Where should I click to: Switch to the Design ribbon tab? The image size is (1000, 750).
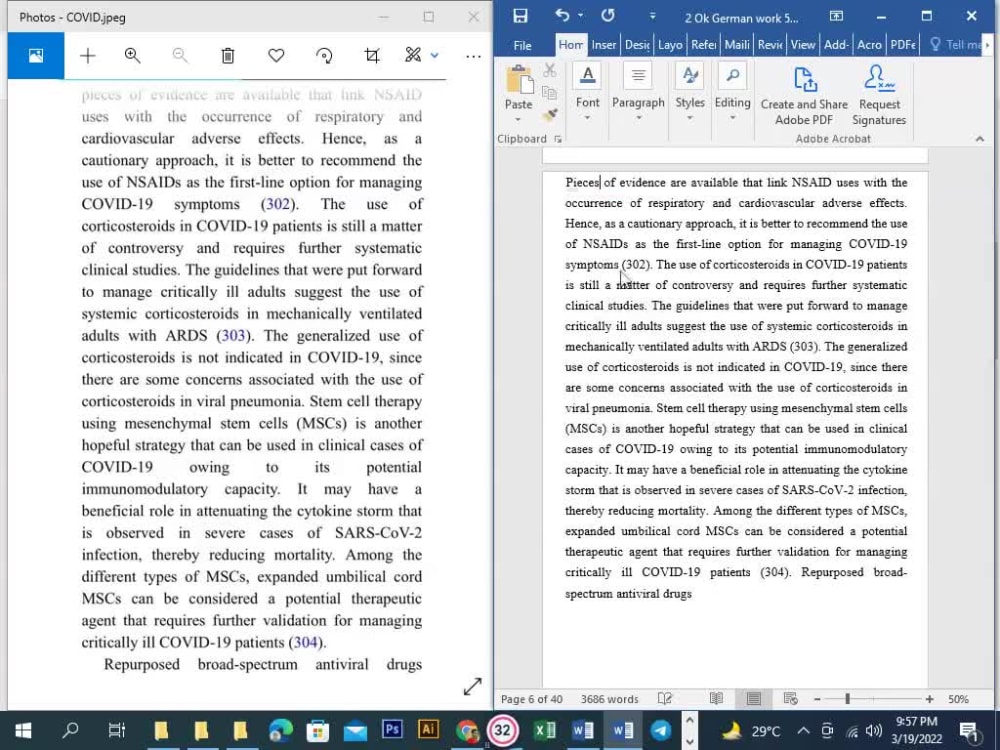[x=637, y=45]
